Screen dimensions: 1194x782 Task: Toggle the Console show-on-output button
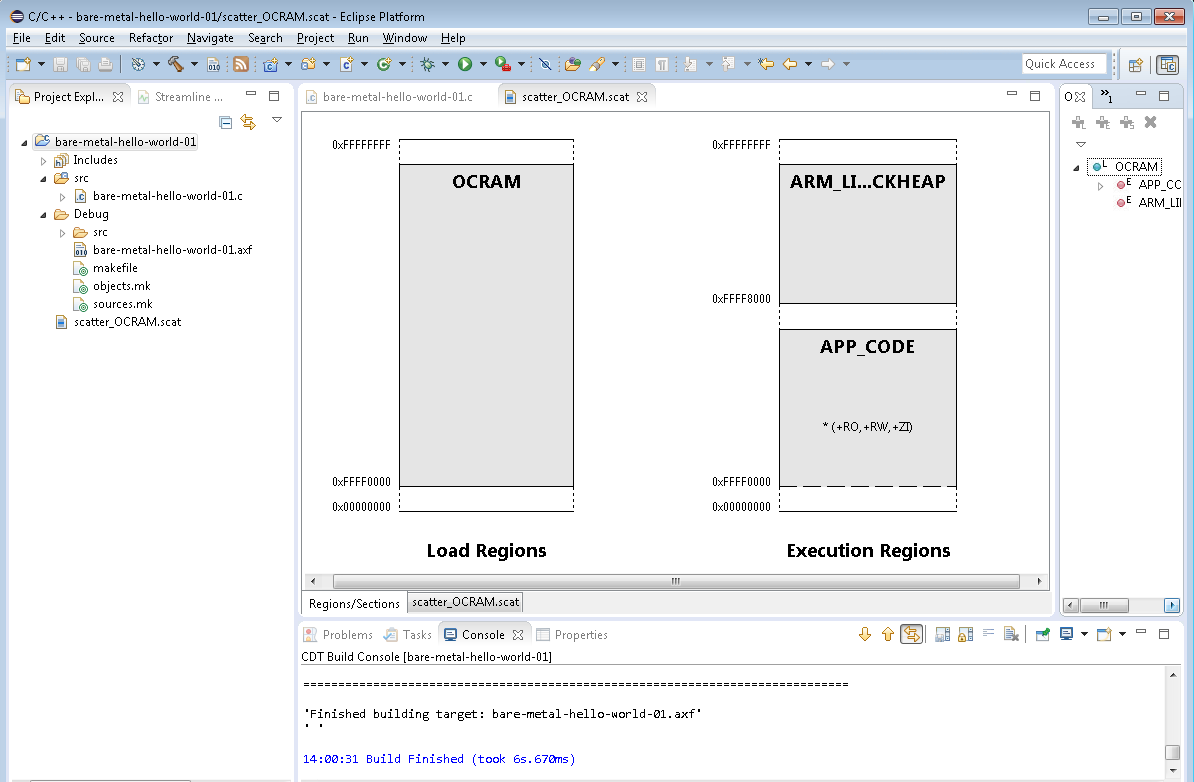tap(911, 634)
